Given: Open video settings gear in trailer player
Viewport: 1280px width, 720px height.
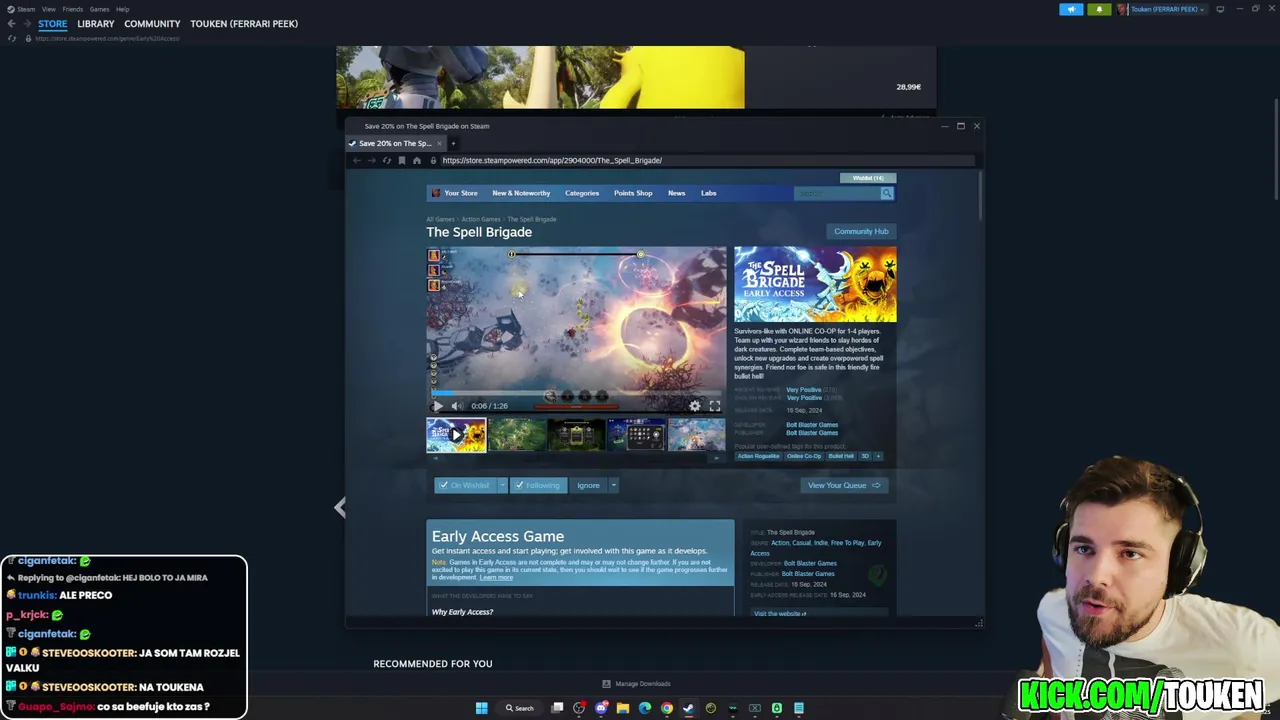Looking at the screenshot, I should click(695, 406).
